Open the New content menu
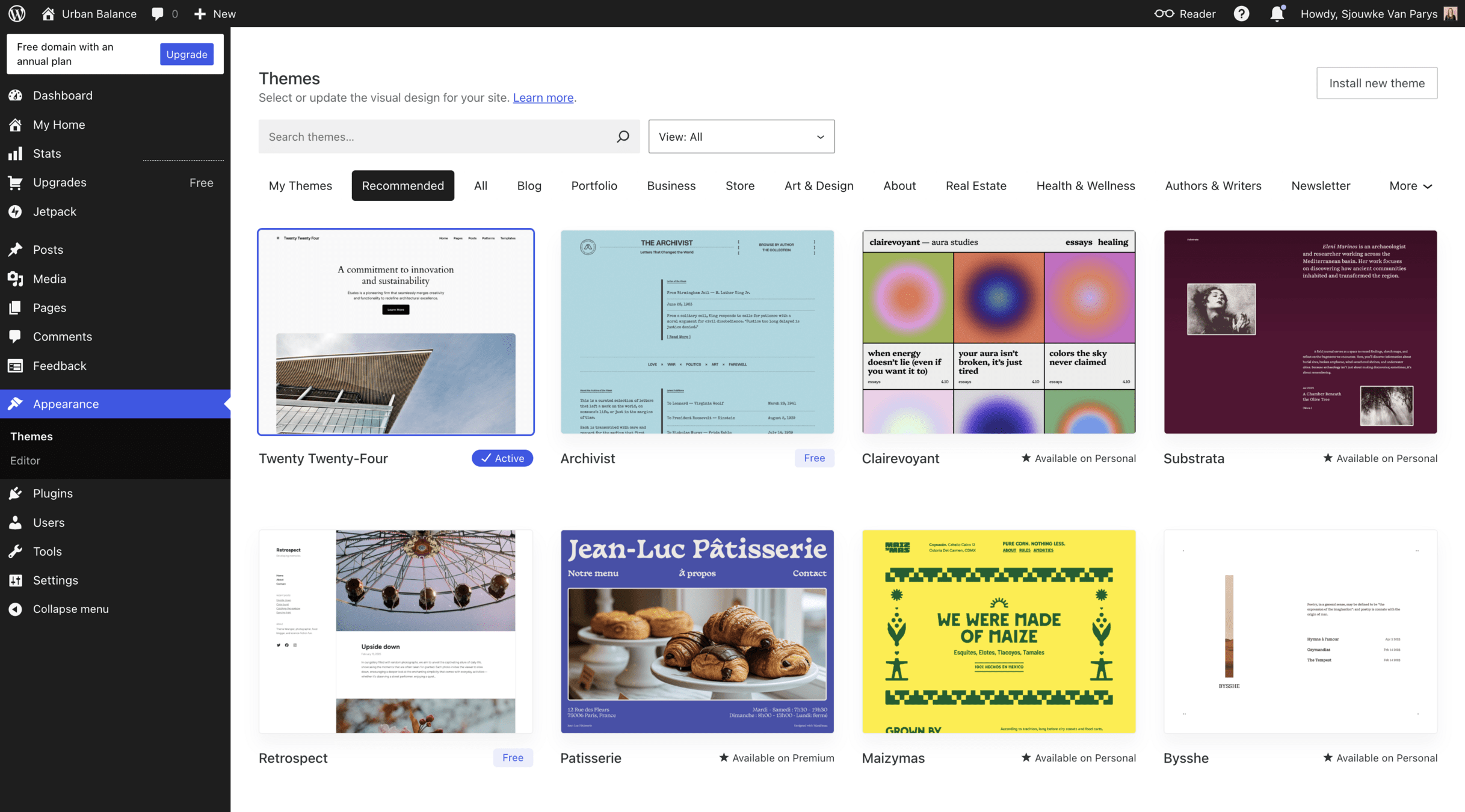The height and width of the screenshot is (812, 1465). click(x=215, y=13)
